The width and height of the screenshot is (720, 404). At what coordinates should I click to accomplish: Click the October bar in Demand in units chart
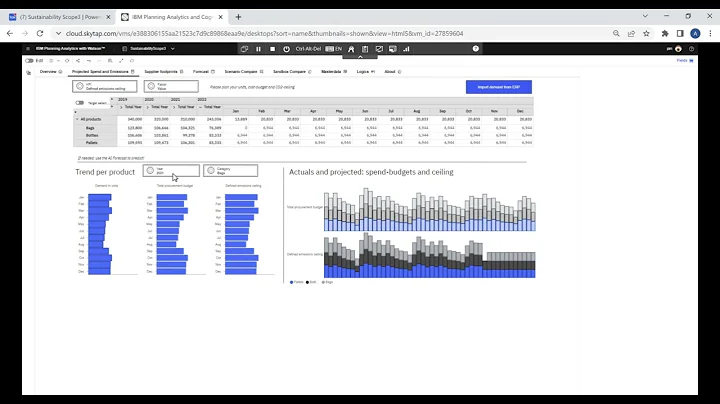100,258
